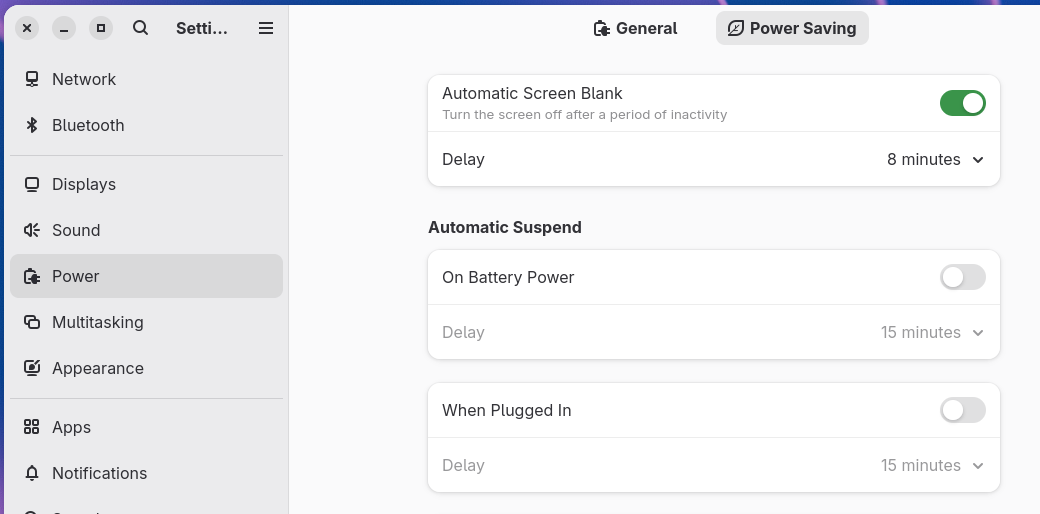Open the 8 minutes delay dropdown
Screen dimensions: 1040x514
[935, 159]
